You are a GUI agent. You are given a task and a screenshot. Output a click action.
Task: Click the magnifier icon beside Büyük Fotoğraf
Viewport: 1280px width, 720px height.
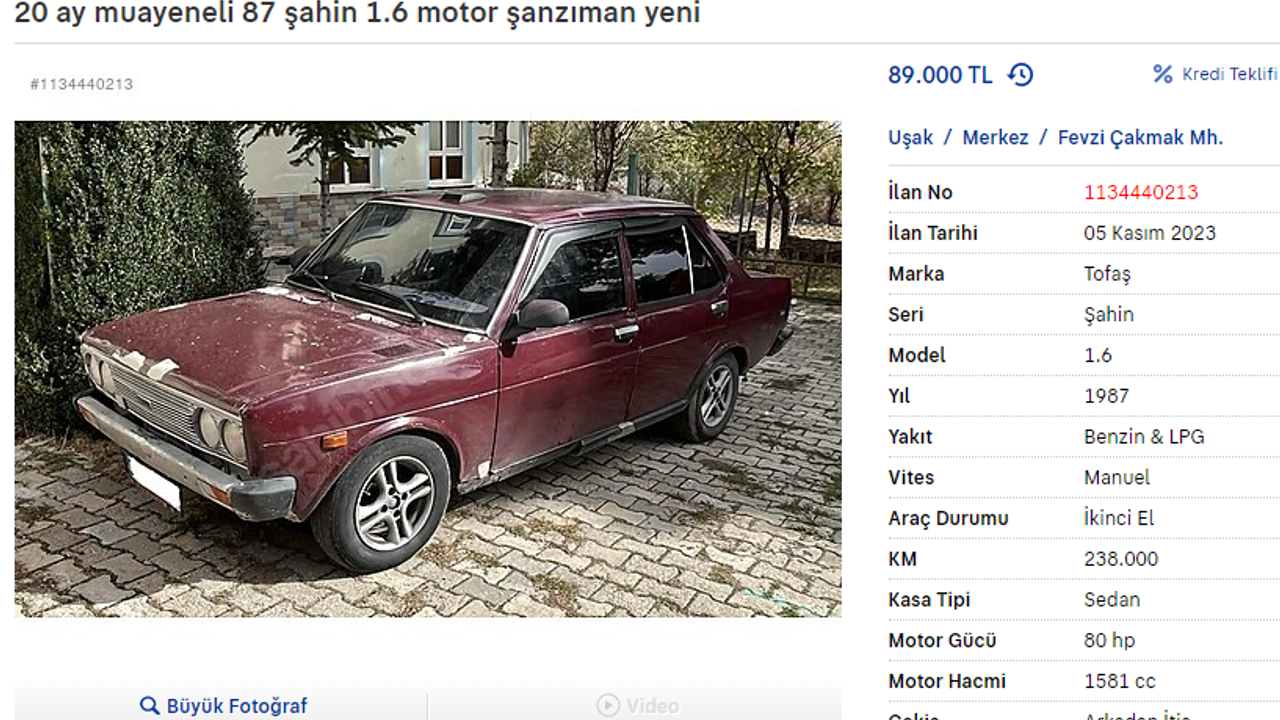coord(149,706)
